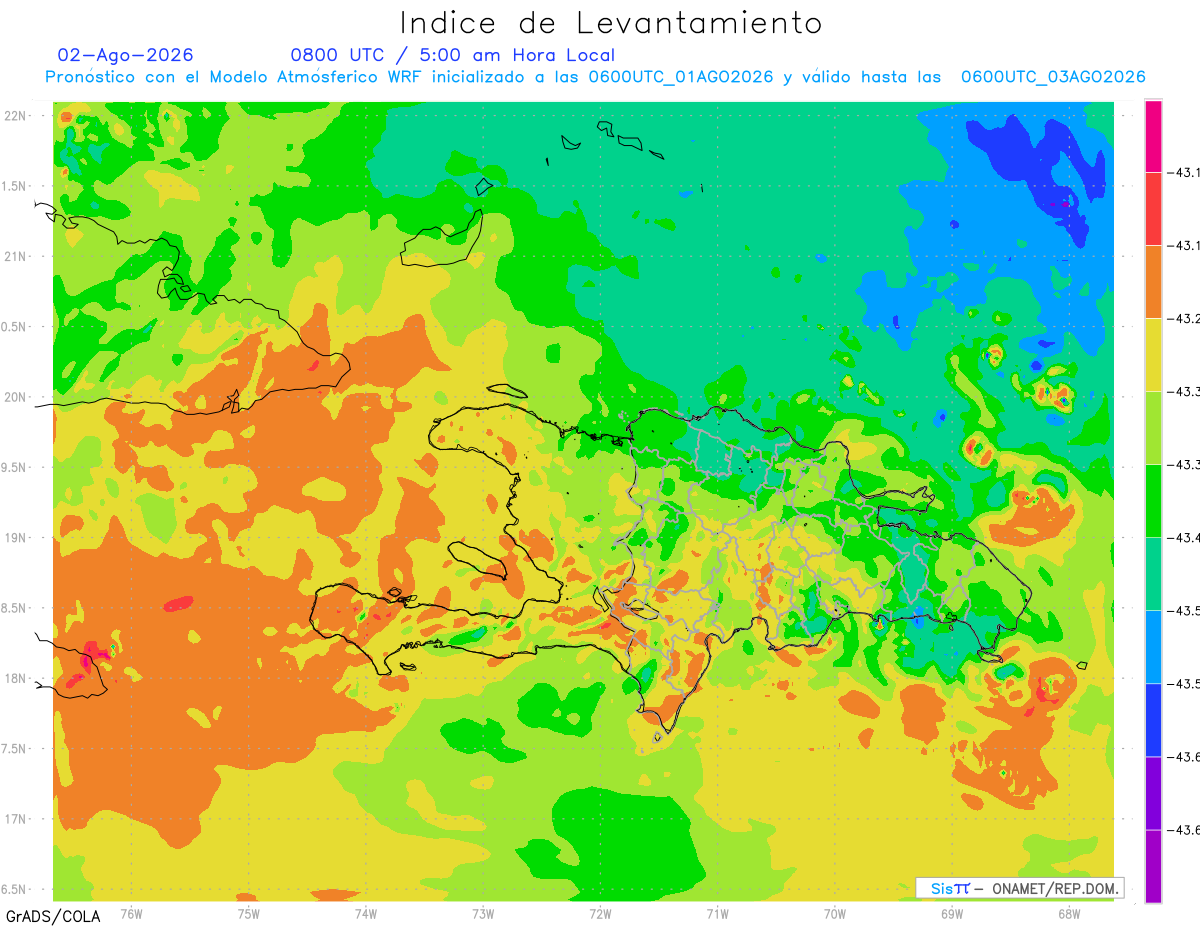Image resolution: width=1200 pixels, height=927 pixels.
Task: Click the violet swatch at the legend bottom
Action: click(x=1153, y=866)
